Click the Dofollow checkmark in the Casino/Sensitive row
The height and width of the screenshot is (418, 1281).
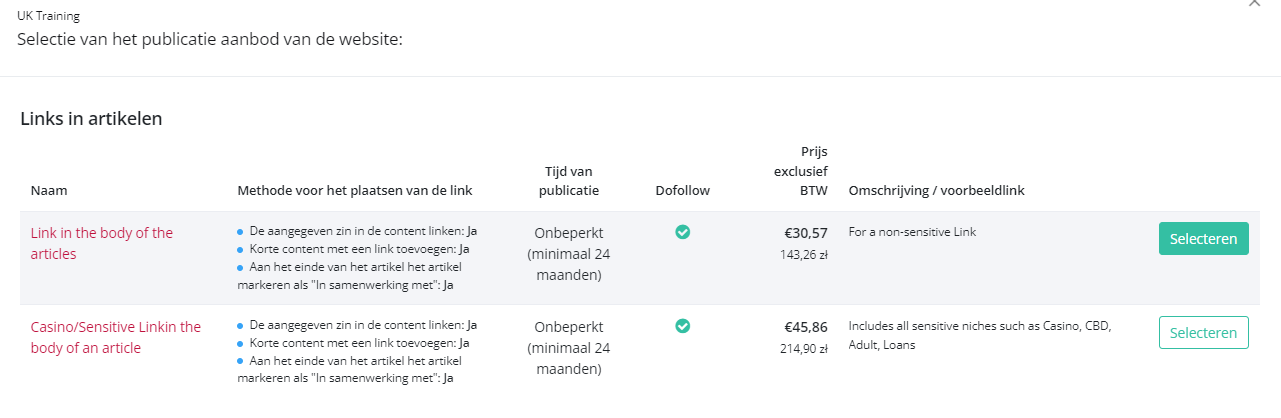pyautogui.click(x=682, y=325)
